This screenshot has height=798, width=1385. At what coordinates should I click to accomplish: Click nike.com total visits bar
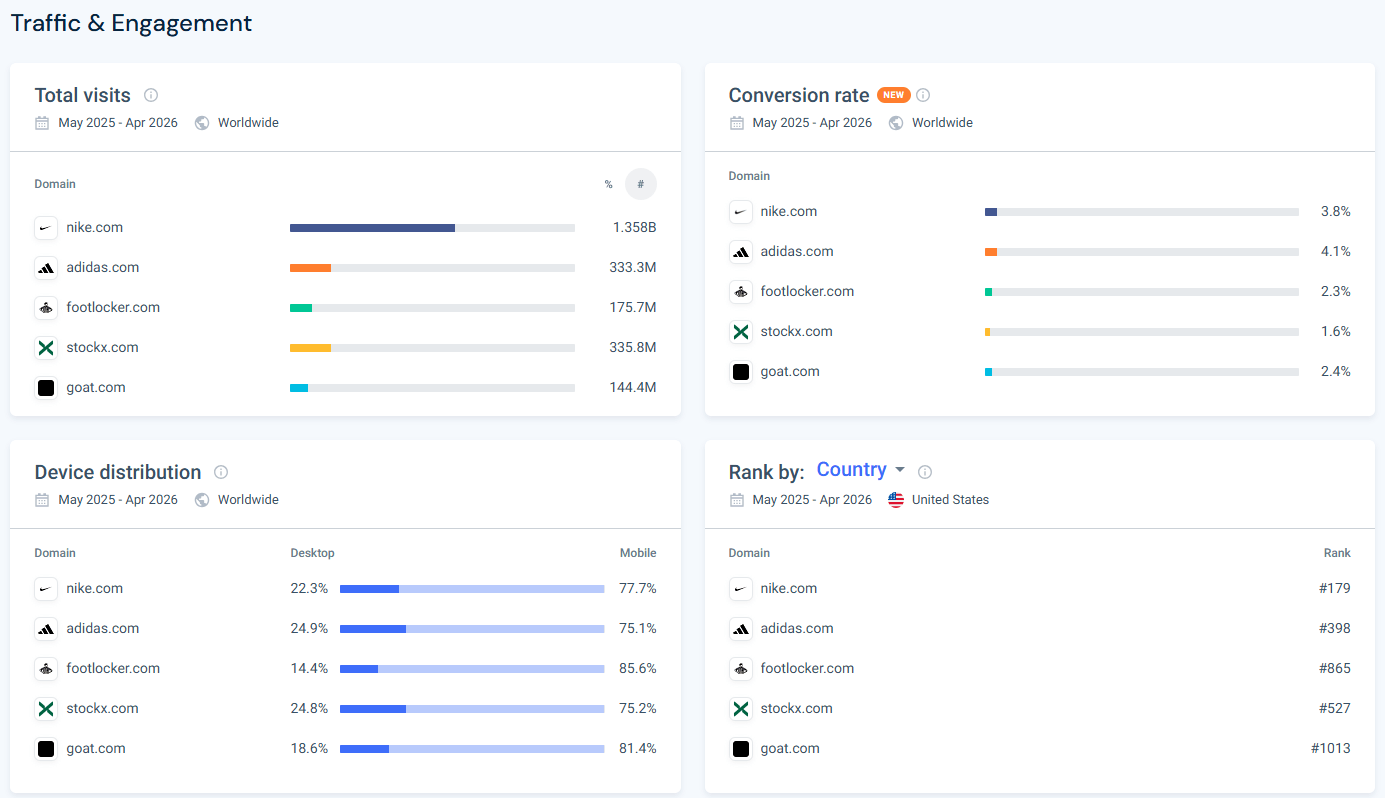click(432, 228)
